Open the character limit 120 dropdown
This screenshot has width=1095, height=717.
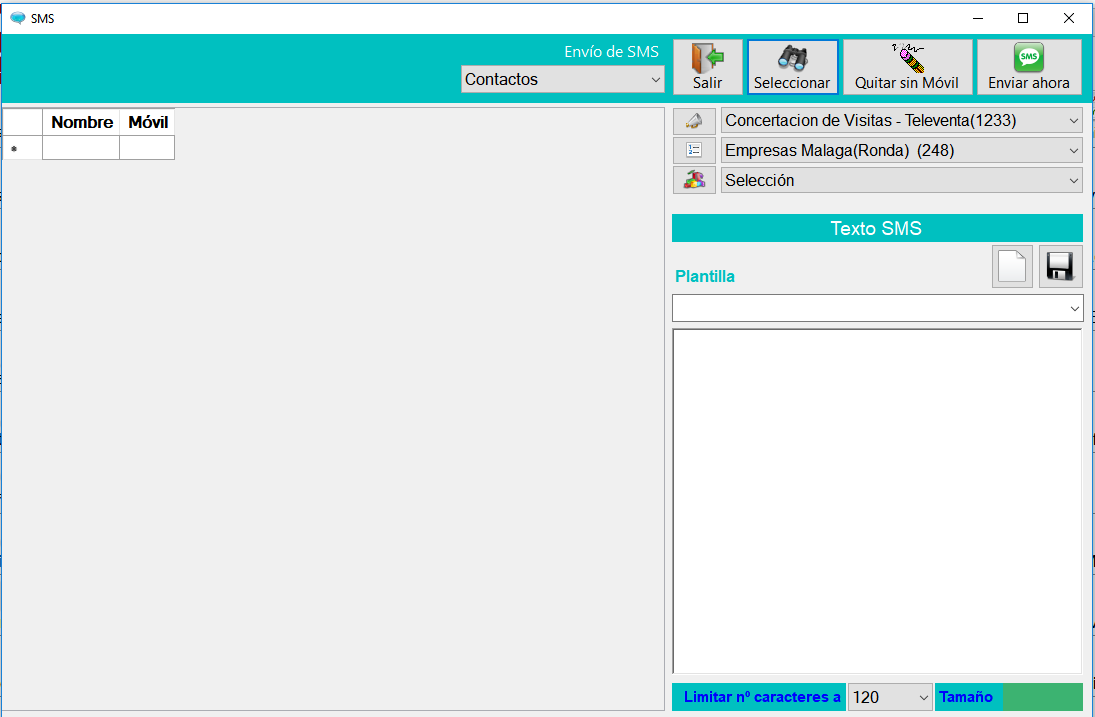pos(890,697)
